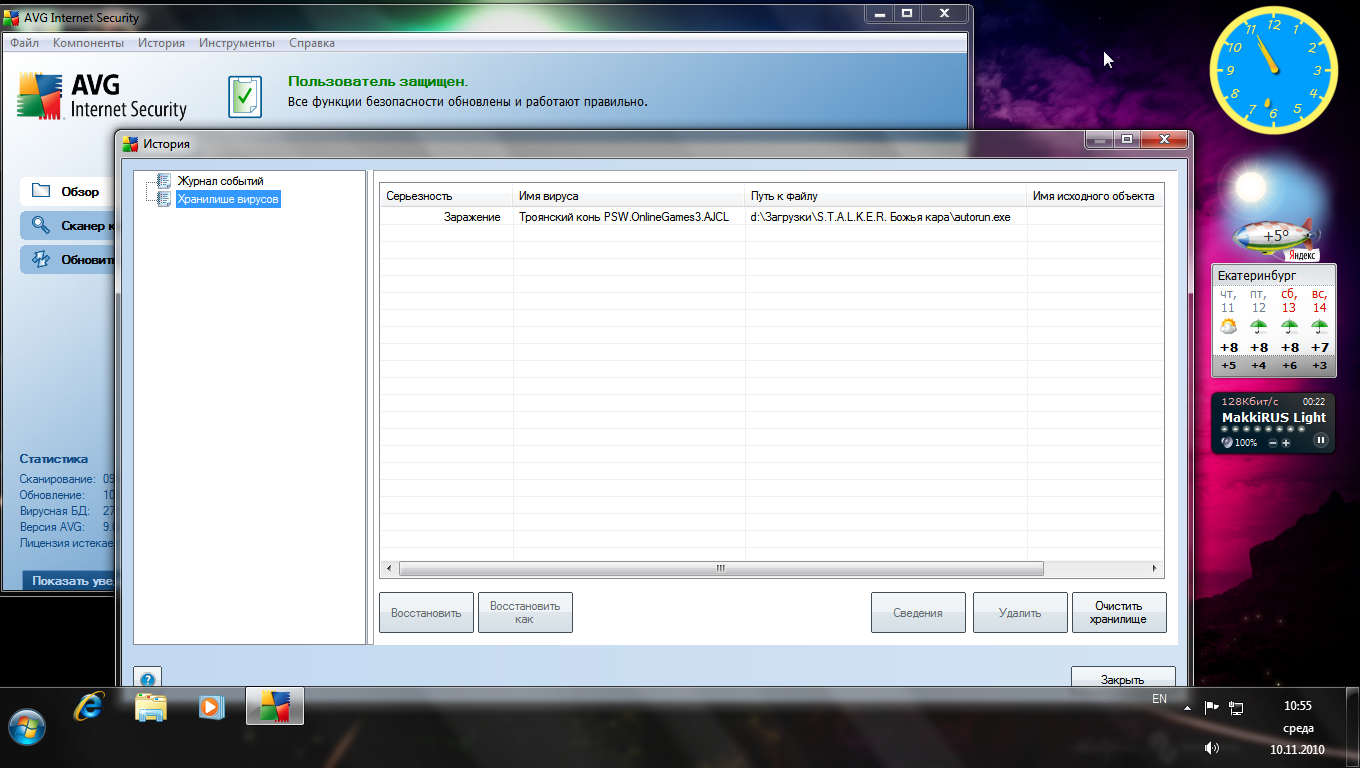This screenshot has height=768, width=1360.
Task: Open the История menu in AVG menu bar
Action: [x=161, y=43]
